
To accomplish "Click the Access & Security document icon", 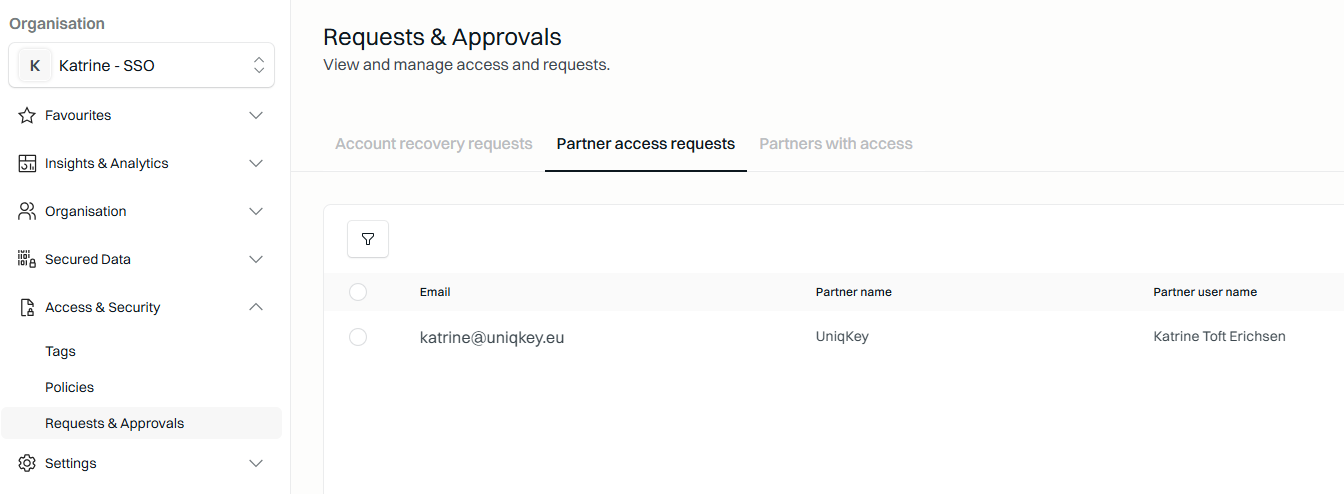I will (27, 307).
